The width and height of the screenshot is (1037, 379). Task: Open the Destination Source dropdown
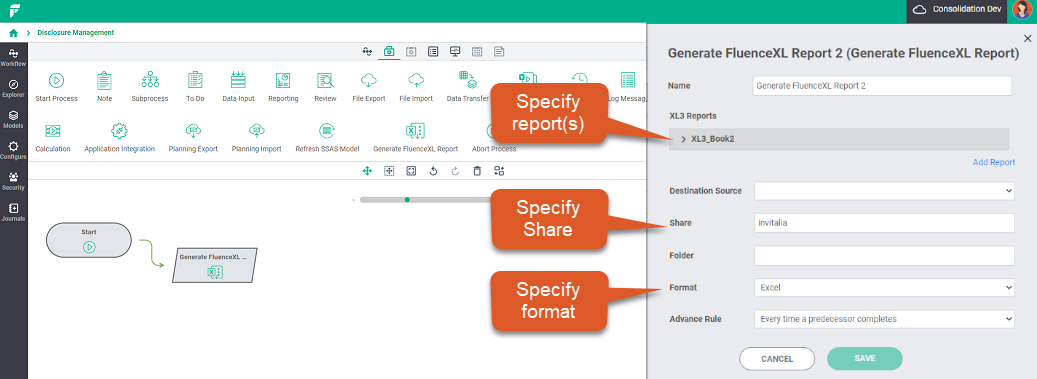pyautogui.click(x=884, y=190)
